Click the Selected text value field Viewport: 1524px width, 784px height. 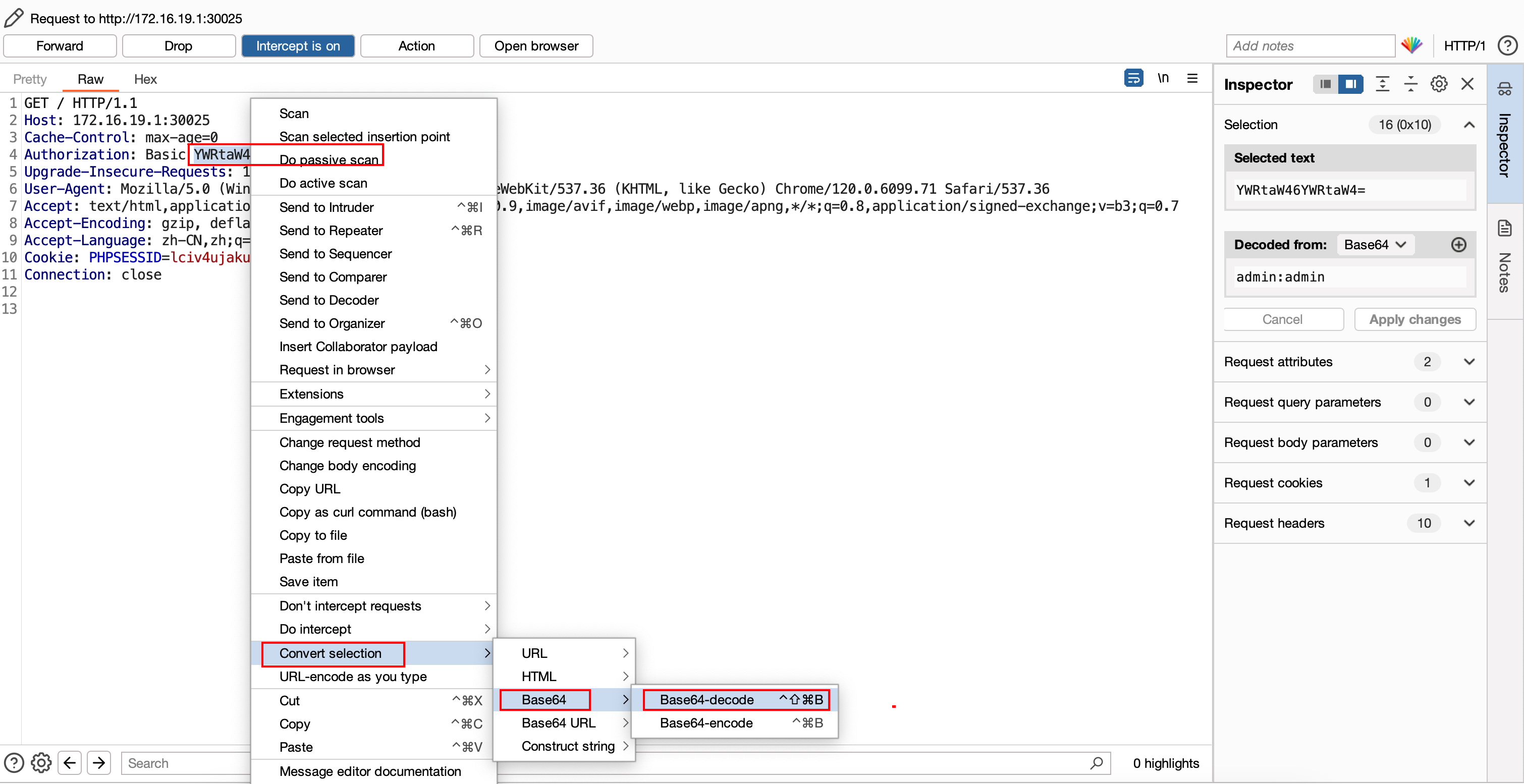tap(1350, 190)
